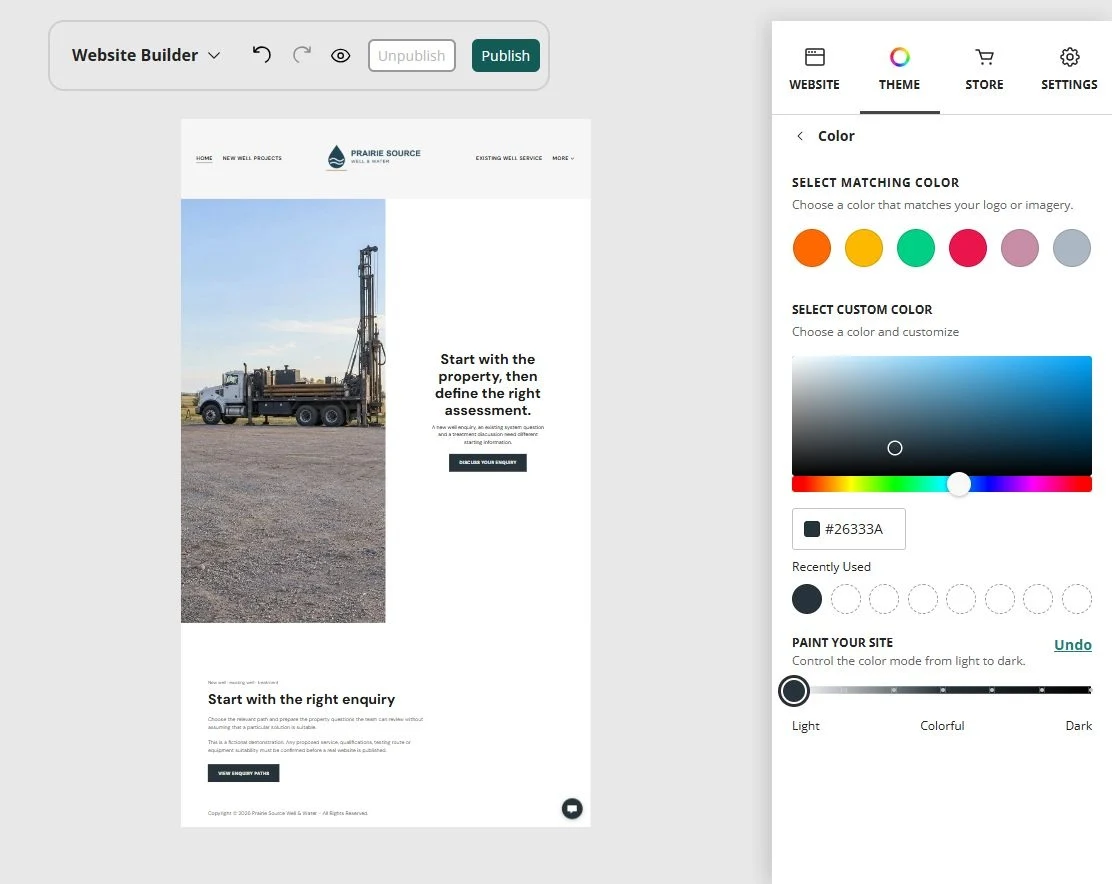This screenshot has width=1112, height=884.
Task: Select the green matching color
Action: tap(916, 248)
